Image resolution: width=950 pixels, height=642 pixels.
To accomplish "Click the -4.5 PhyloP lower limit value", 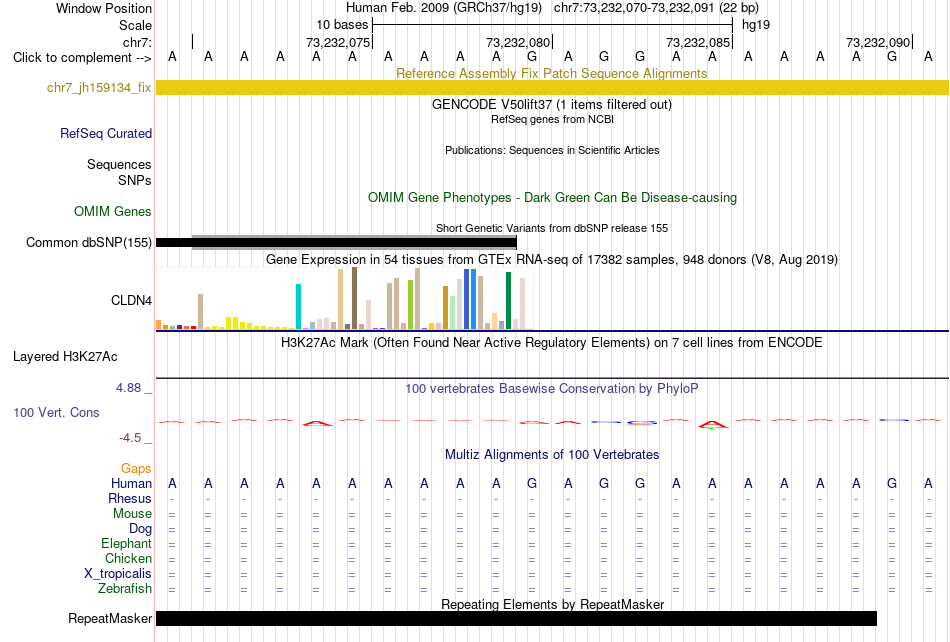I will [130, 437].
